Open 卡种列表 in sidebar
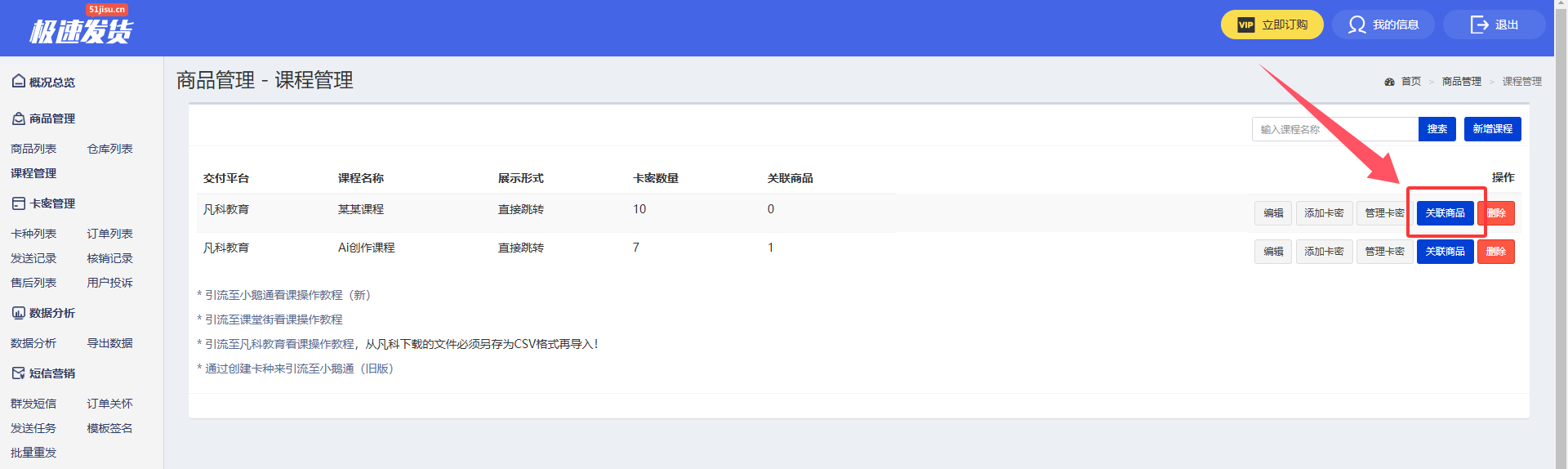The image size is (1568, 469). (x=33, y=234)
